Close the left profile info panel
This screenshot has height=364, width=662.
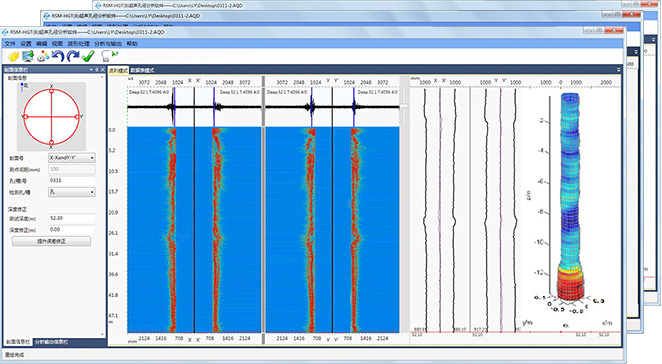(x=102, y=70)
